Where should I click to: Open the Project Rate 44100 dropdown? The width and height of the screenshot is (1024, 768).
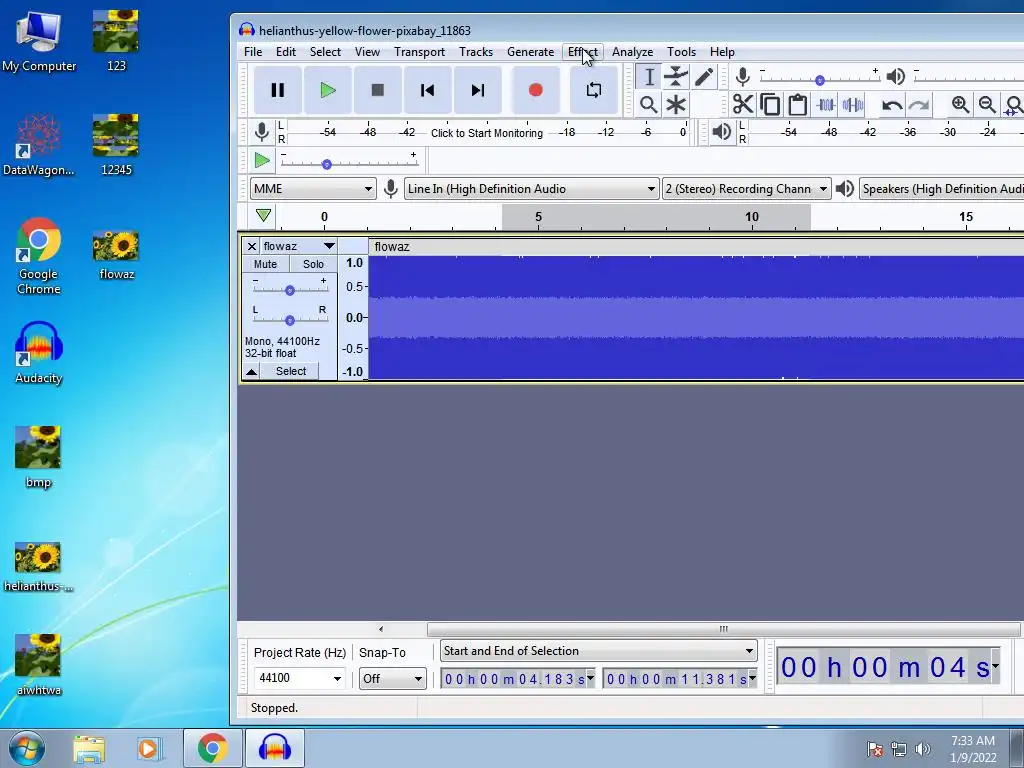coord(299,678)
